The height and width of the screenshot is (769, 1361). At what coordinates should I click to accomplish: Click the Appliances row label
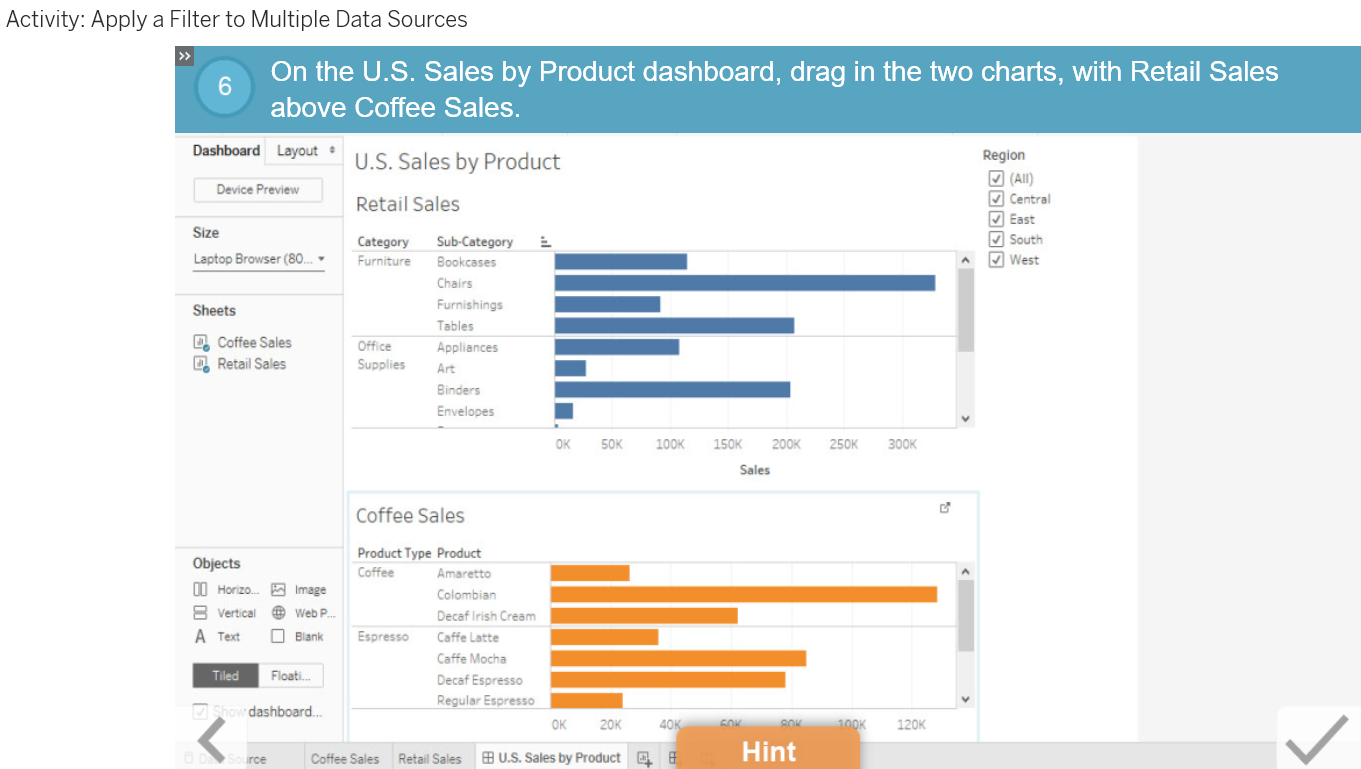point(467,347)
